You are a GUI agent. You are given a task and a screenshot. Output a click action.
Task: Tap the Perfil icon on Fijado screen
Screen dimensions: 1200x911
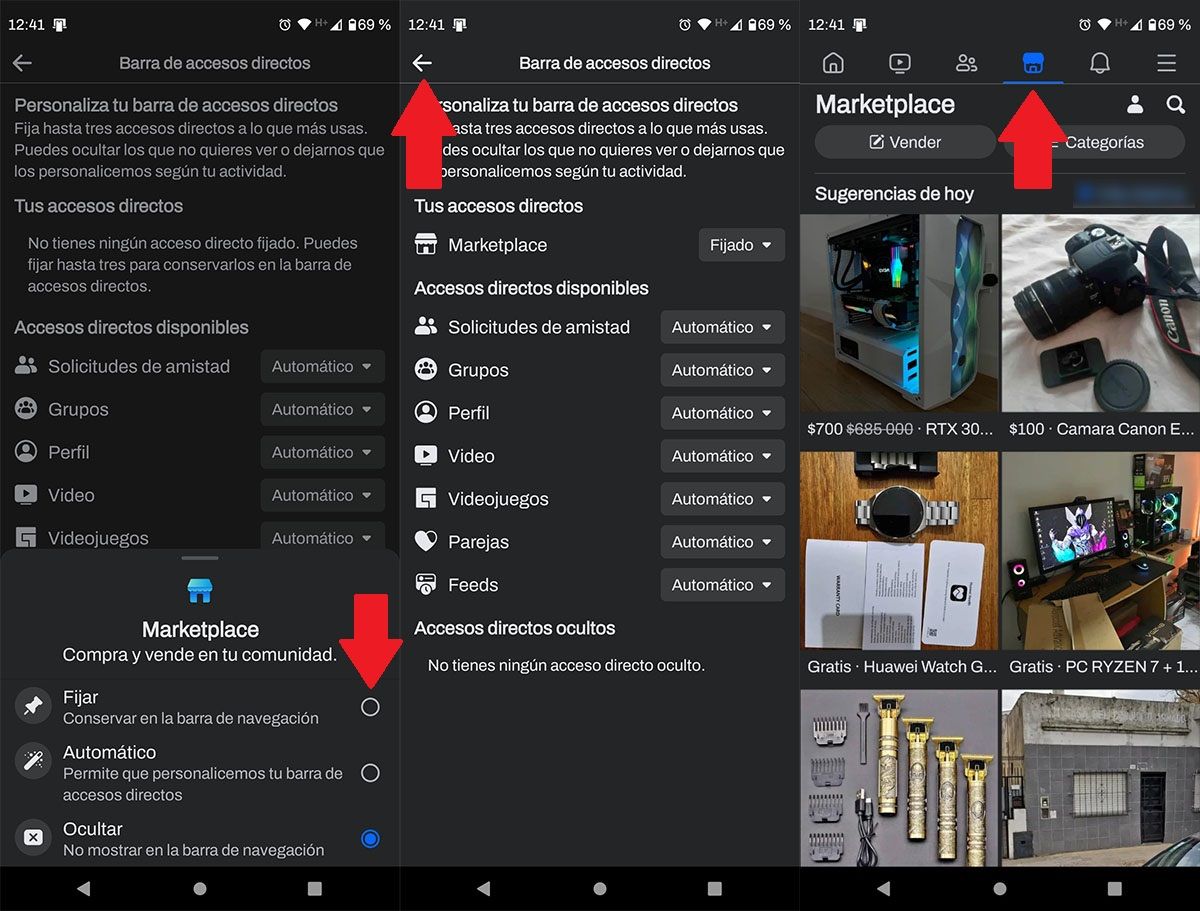(426, 412)
